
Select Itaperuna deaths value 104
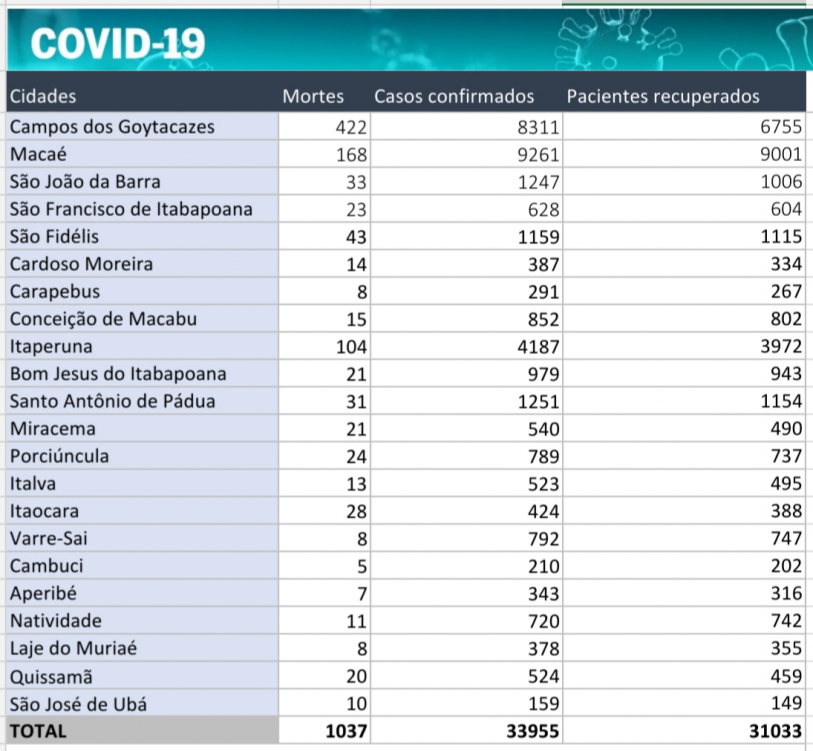coord(352,346)
